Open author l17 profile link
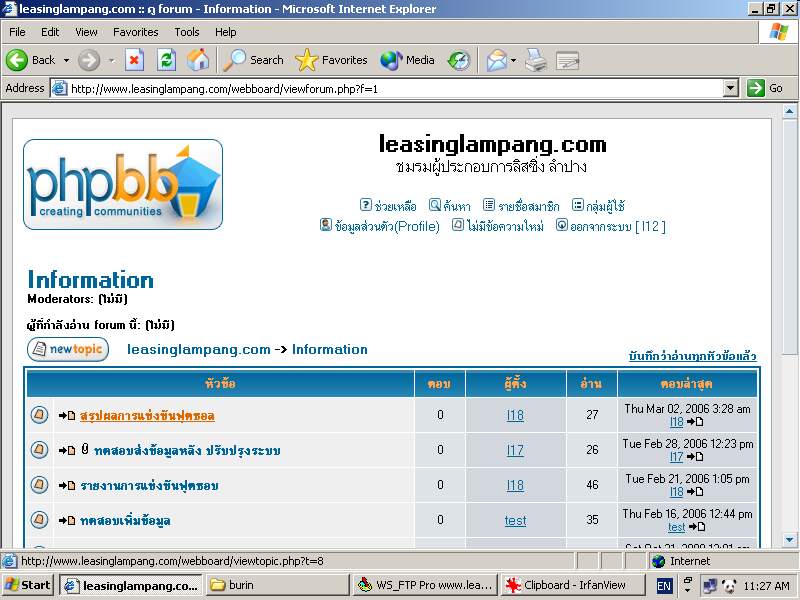The height and width of the screenshot is (600, 800). coord(515,450)
